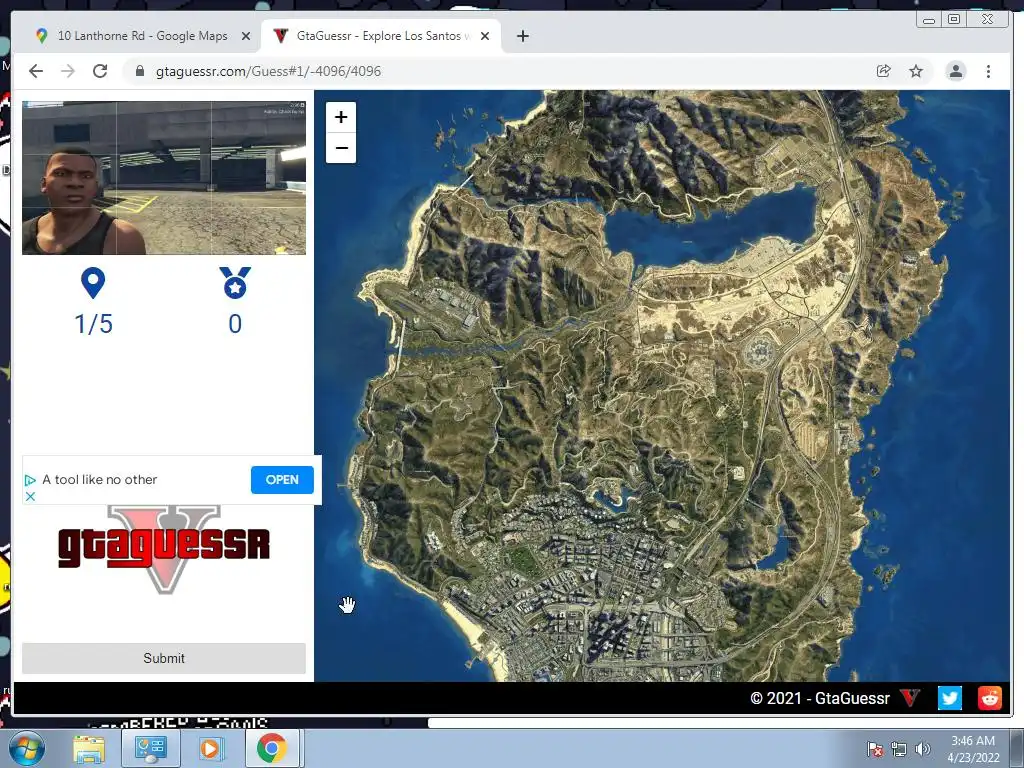Zoom out of the map with minus button
Screen dimensions: 1024x768
coord(341,148)
